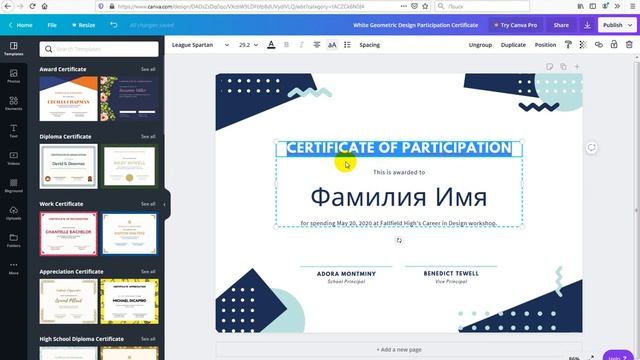The height and width of the screenshot is (360, 640).
Task: Click the add page plus icon above canvas
Action: click(x=577, y=67)
